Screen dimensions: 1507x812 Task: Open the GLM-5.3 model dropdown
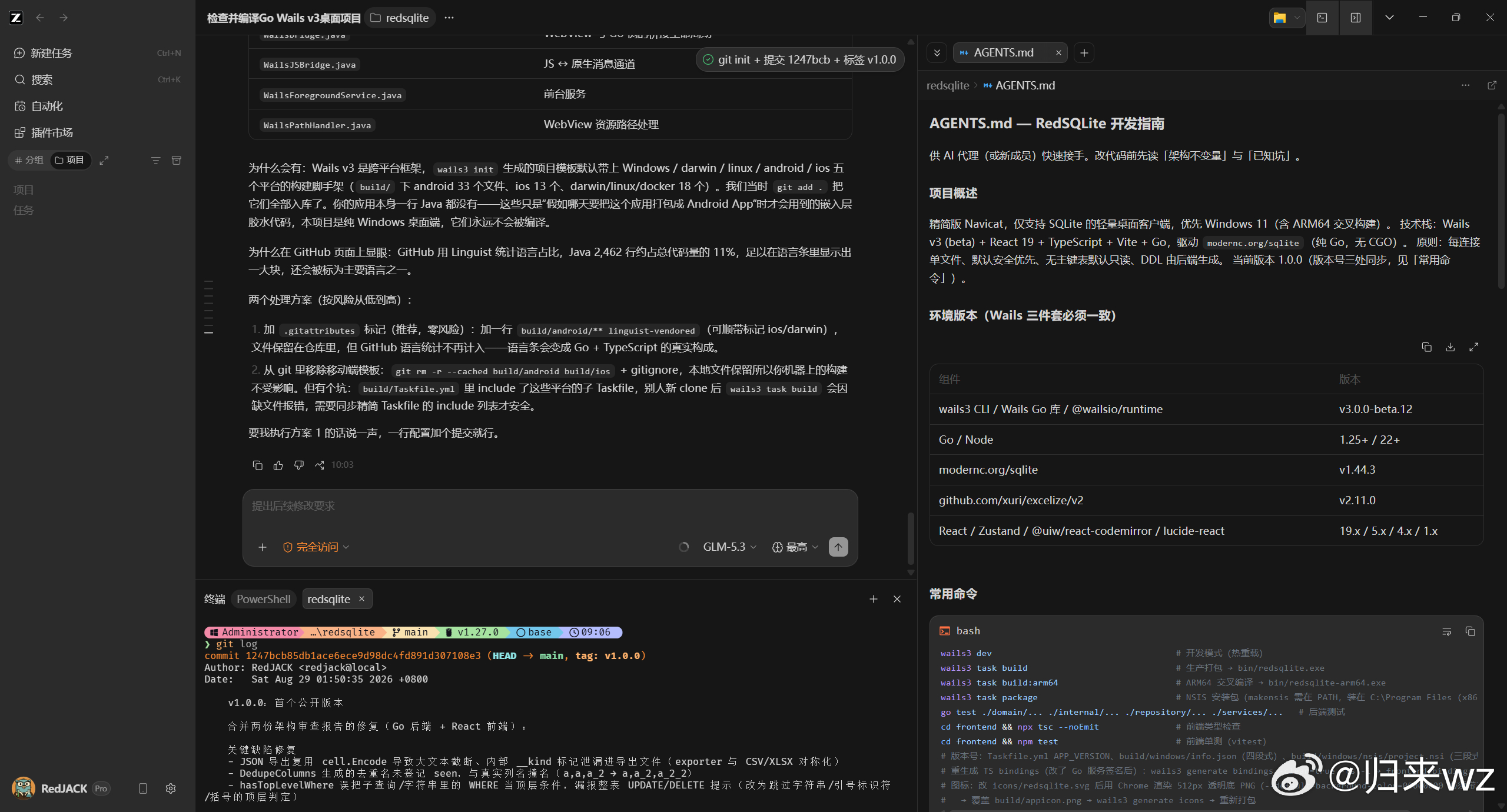[x=729, y=547]
